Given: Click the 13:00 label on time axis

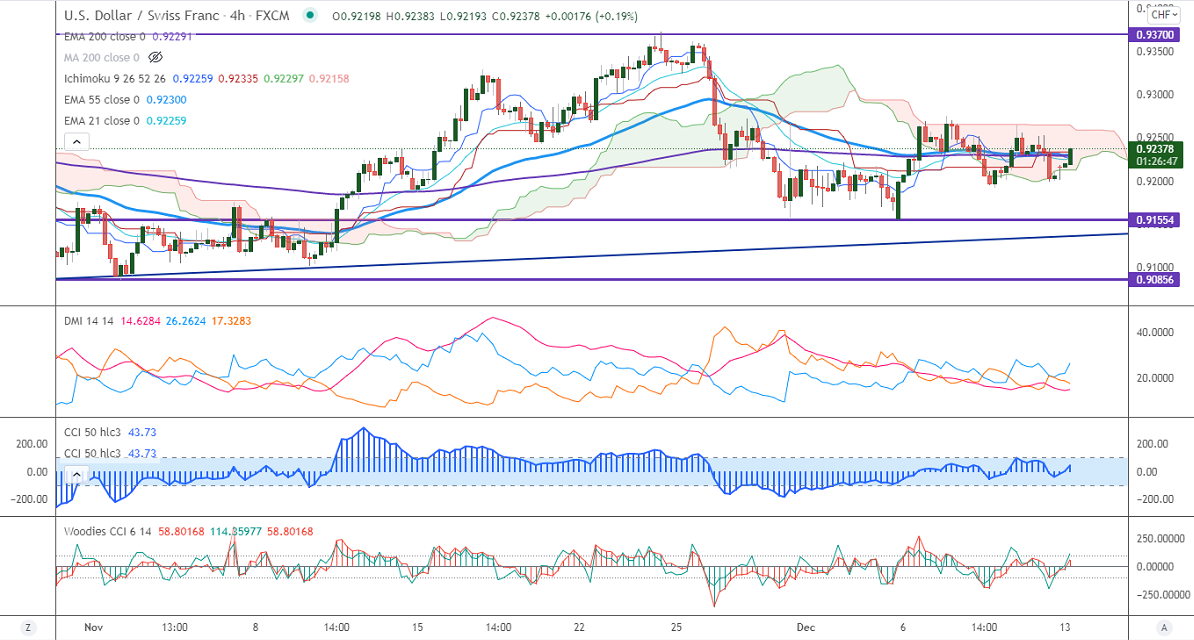Looking at the screenshot, I should tap(175, 627).
